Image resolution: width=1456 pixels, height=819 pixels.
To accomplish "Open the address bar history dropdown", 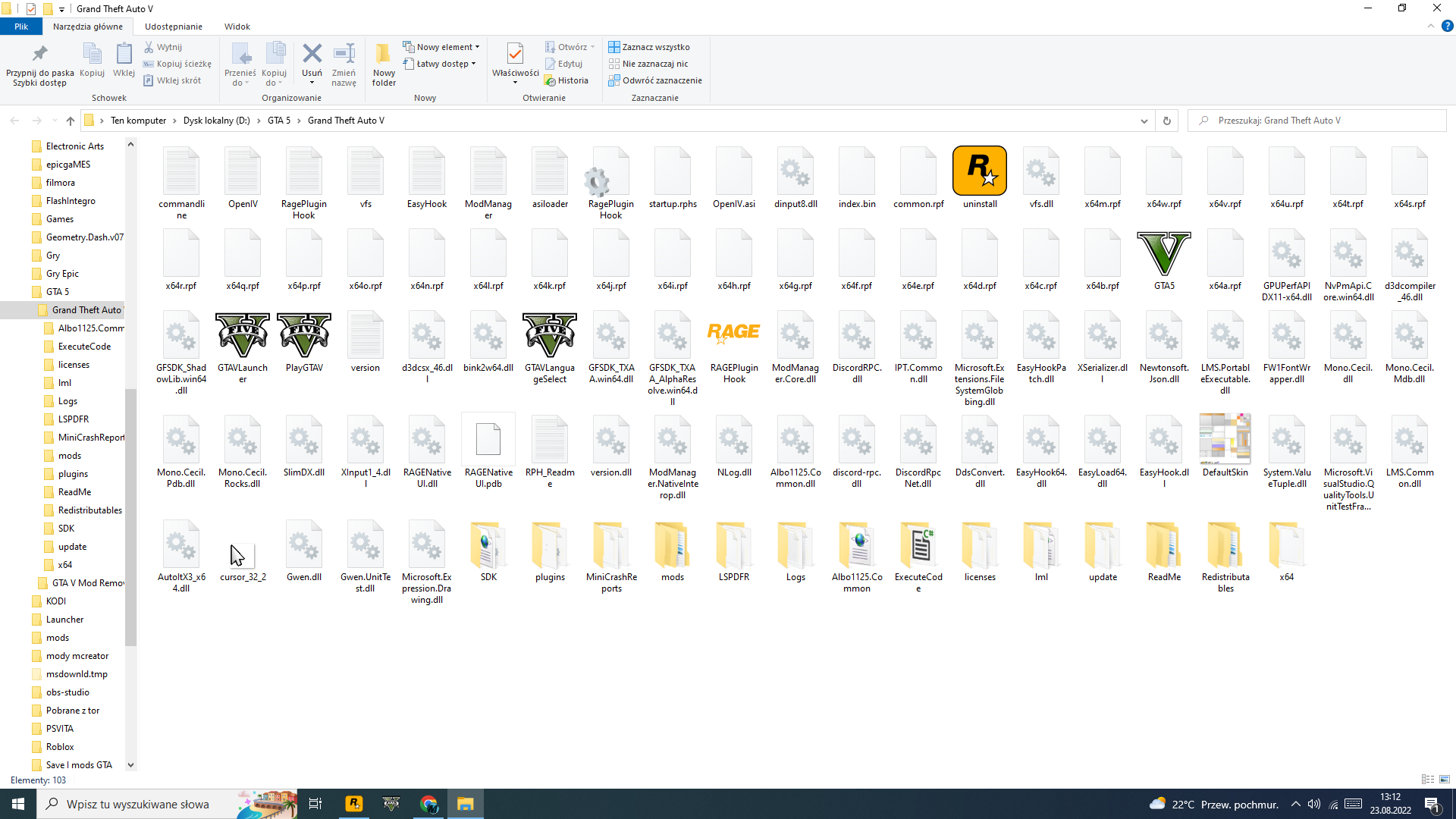I will tap(1144, 121).
